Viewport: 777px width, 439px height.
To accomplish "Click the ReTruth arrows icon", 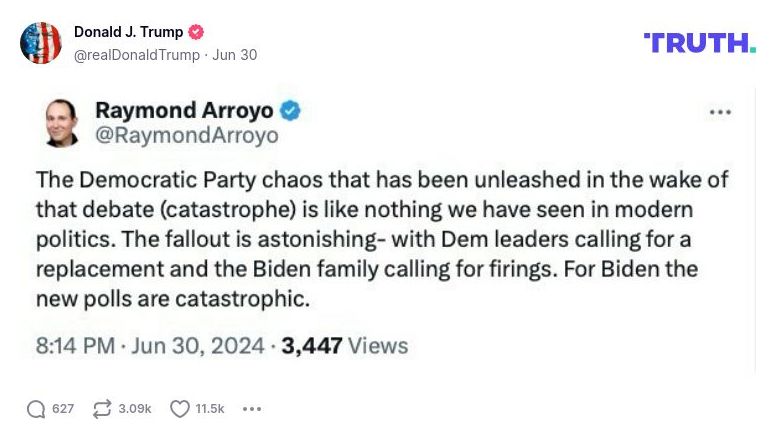I will (102, 409).
